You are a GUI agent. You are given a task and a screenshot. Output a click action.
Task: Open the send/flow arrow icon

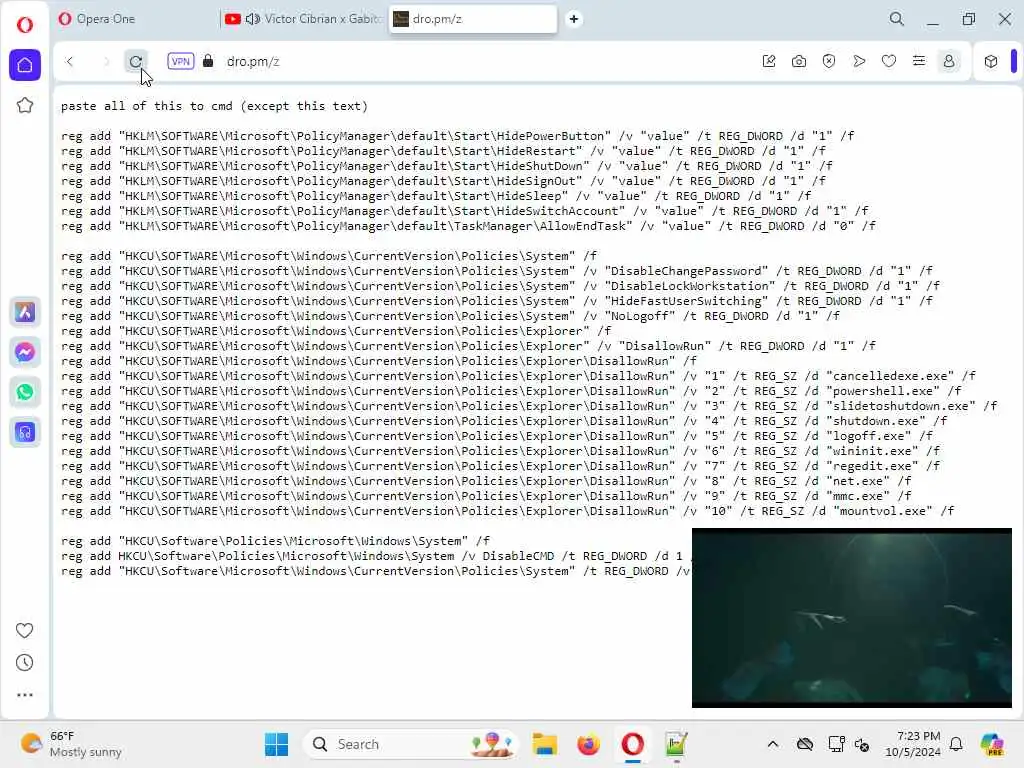[859, 61]
